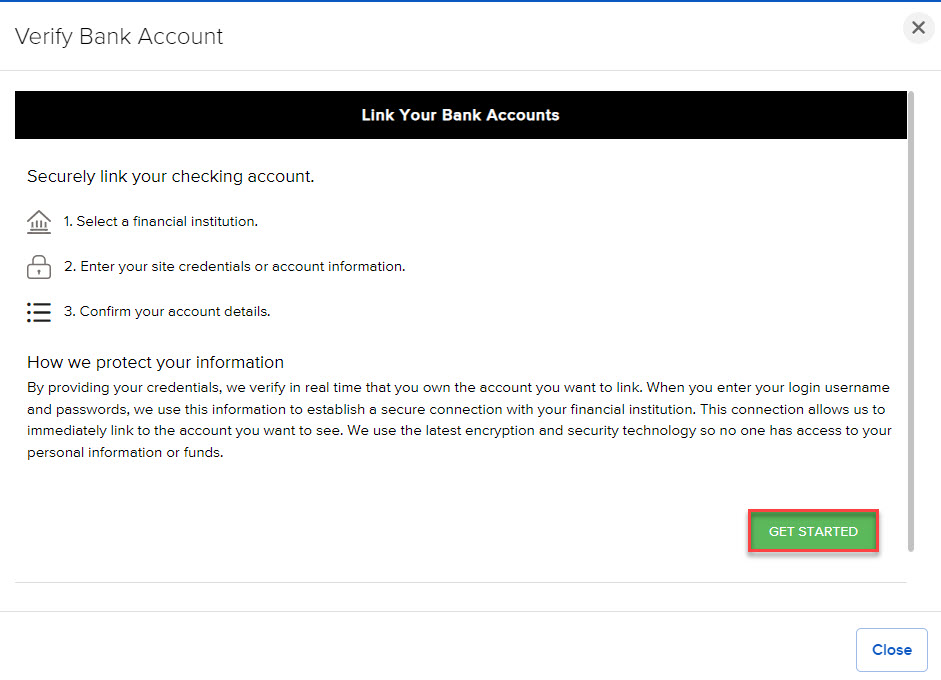This screenshot has height=680, width=941.
Task: Click the black Link Your Bank Accounts banner
Action: click(x=460, y=115)
